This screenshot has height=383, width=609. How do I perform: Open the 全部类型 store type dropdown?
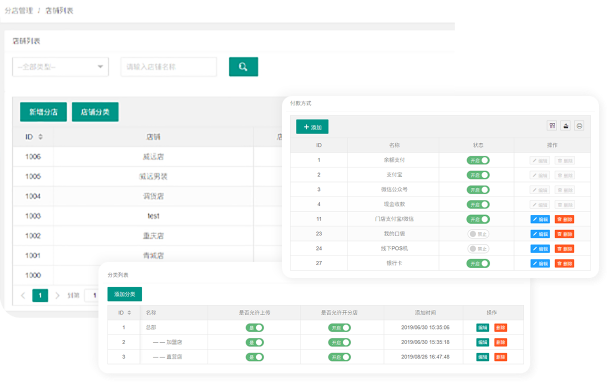(61, 67)
